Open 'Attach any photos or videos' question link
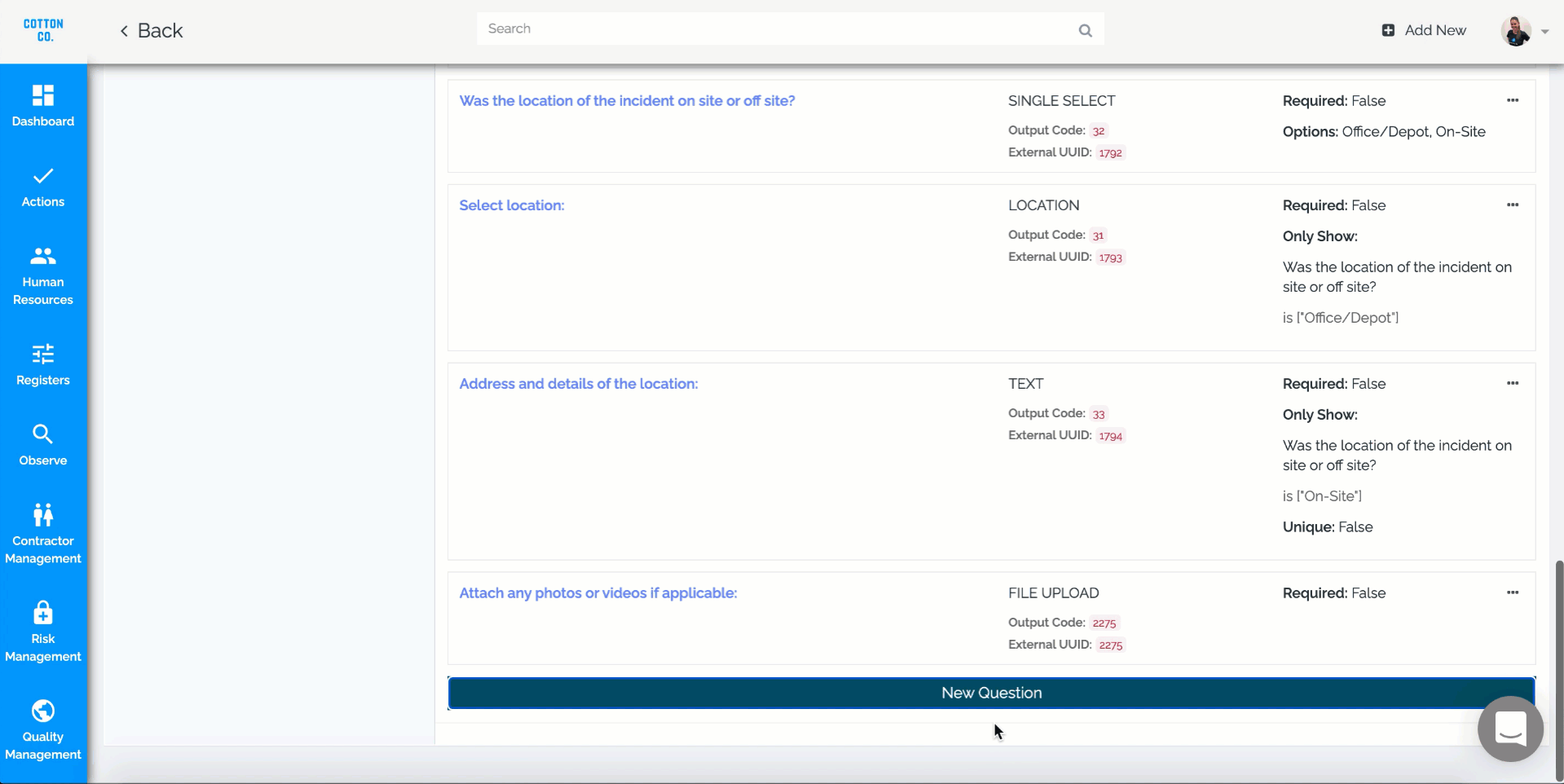This screenshot has height=784, width=1564. [597, 593]
